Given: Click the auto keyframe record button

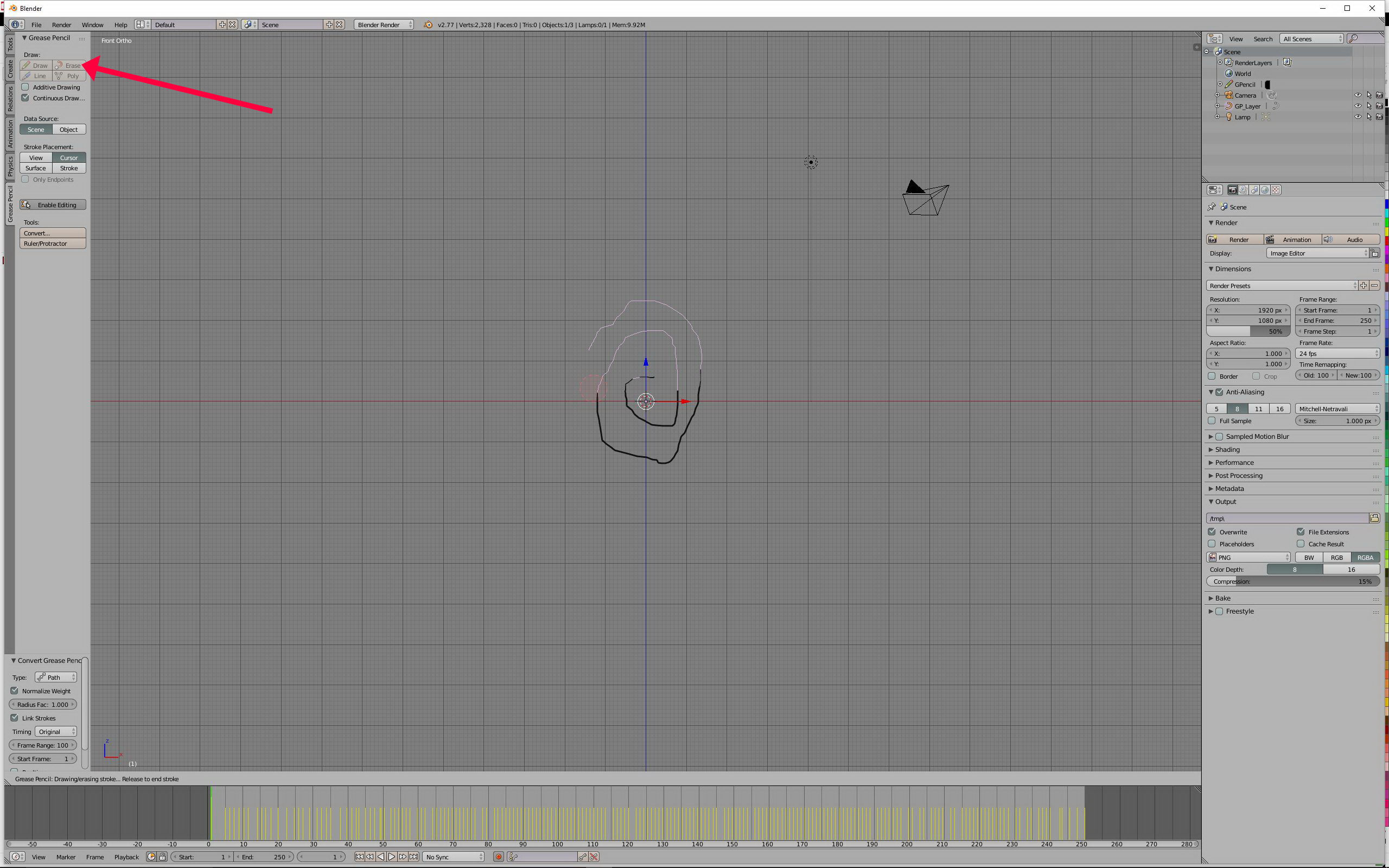Looking at the screenshot, I should tap(498, 857).
